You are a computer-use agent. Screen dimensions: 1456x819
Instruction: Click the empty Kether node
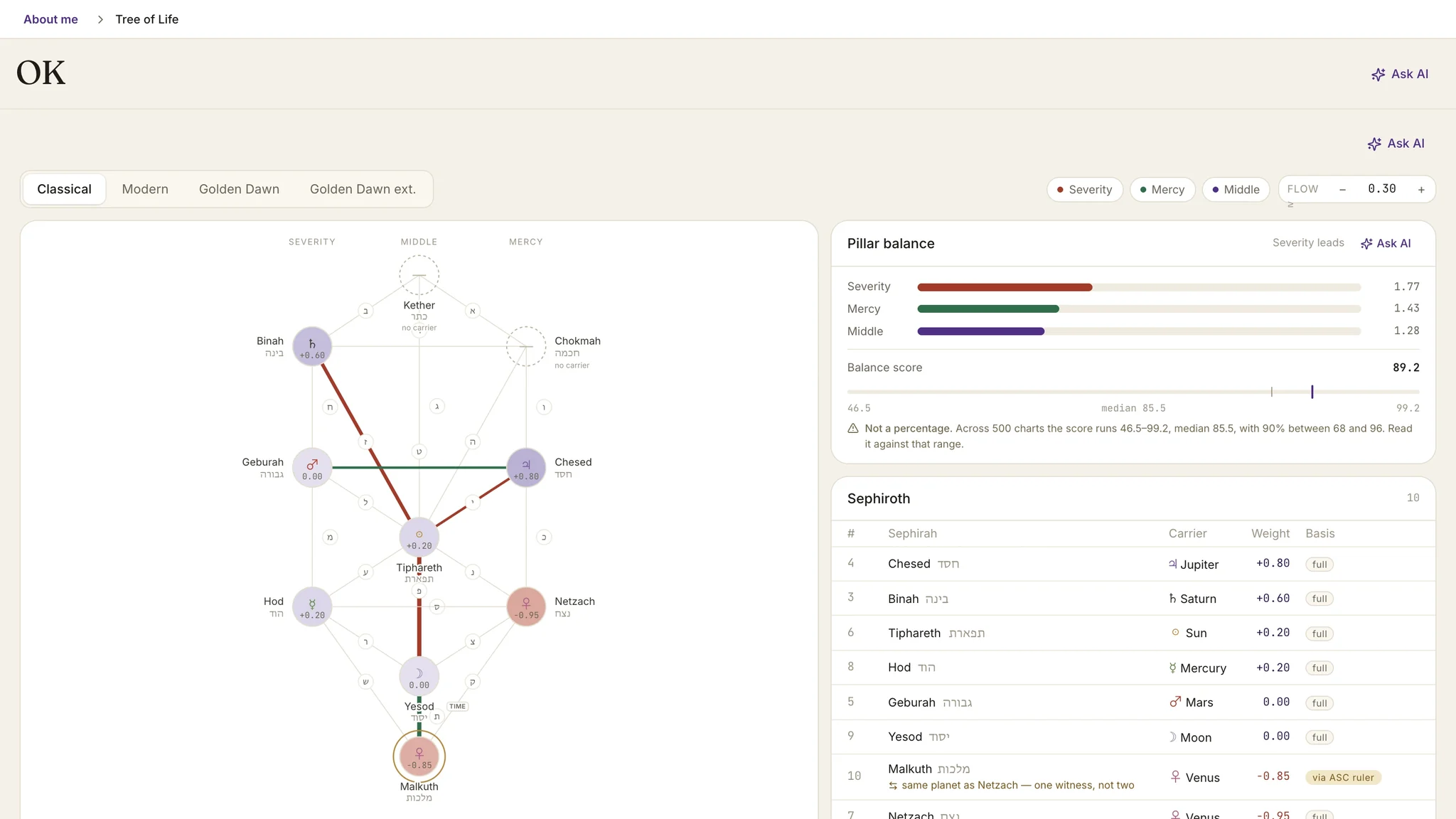[419, 275]
